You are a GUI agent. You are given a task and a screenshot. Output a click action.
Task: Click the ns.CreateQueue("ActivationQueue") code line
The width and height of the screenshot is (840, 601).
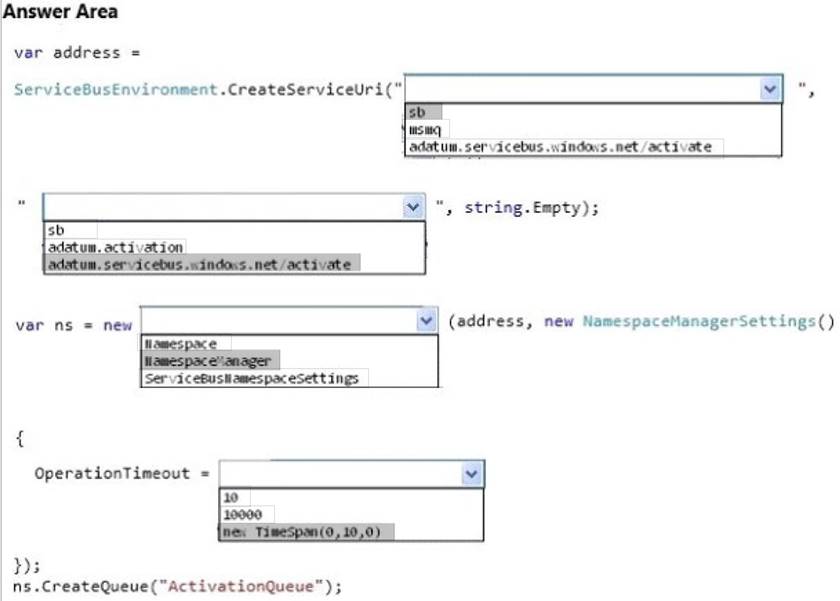point(178,586)
